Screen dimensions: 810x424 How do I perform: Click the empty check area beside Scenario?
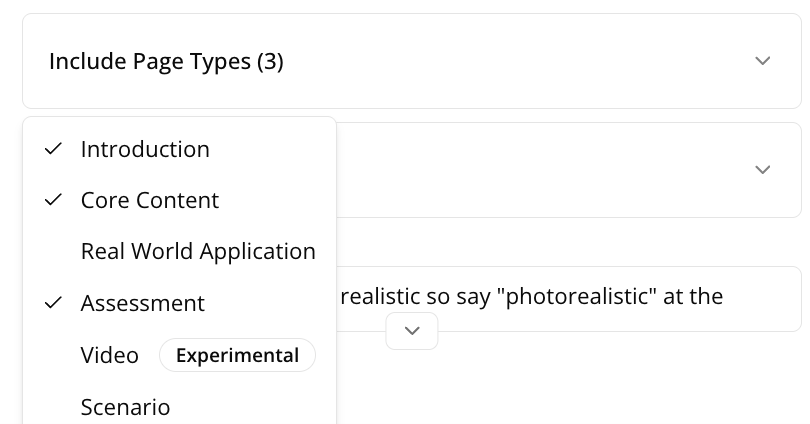(54, 407)
